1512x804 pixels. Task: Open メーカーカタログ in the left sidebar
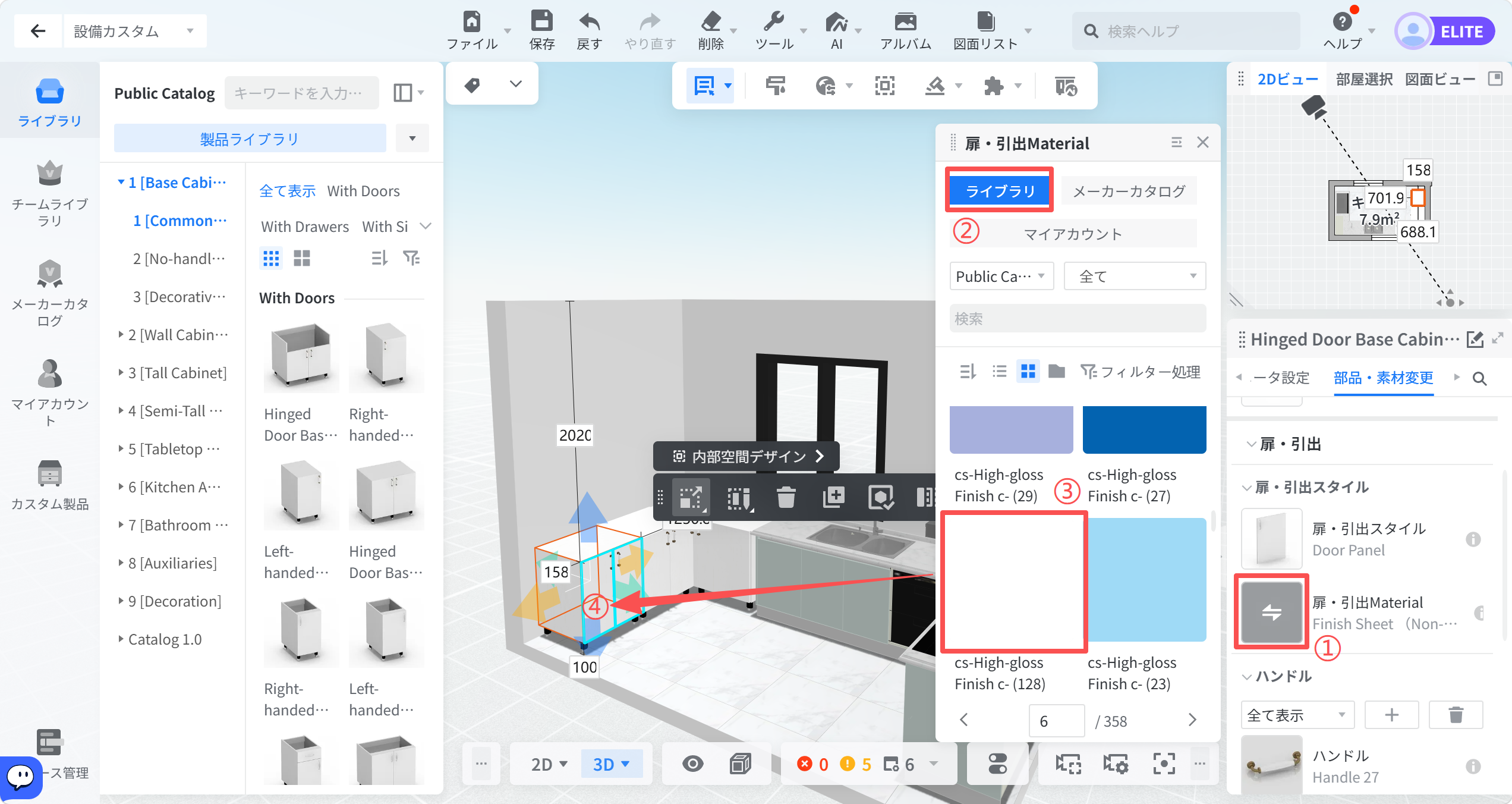(x=50, y=294)
